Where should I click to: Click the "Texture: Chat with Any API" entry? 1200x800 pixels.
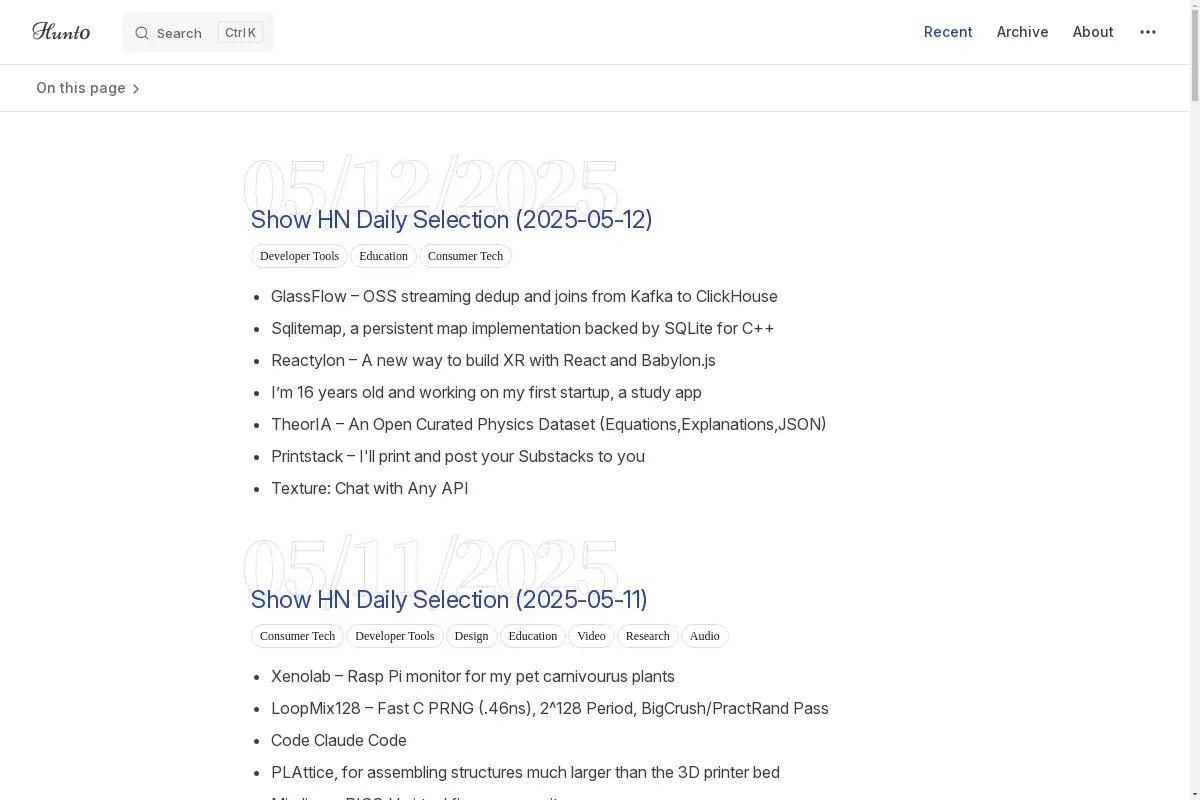click(369, 488)
